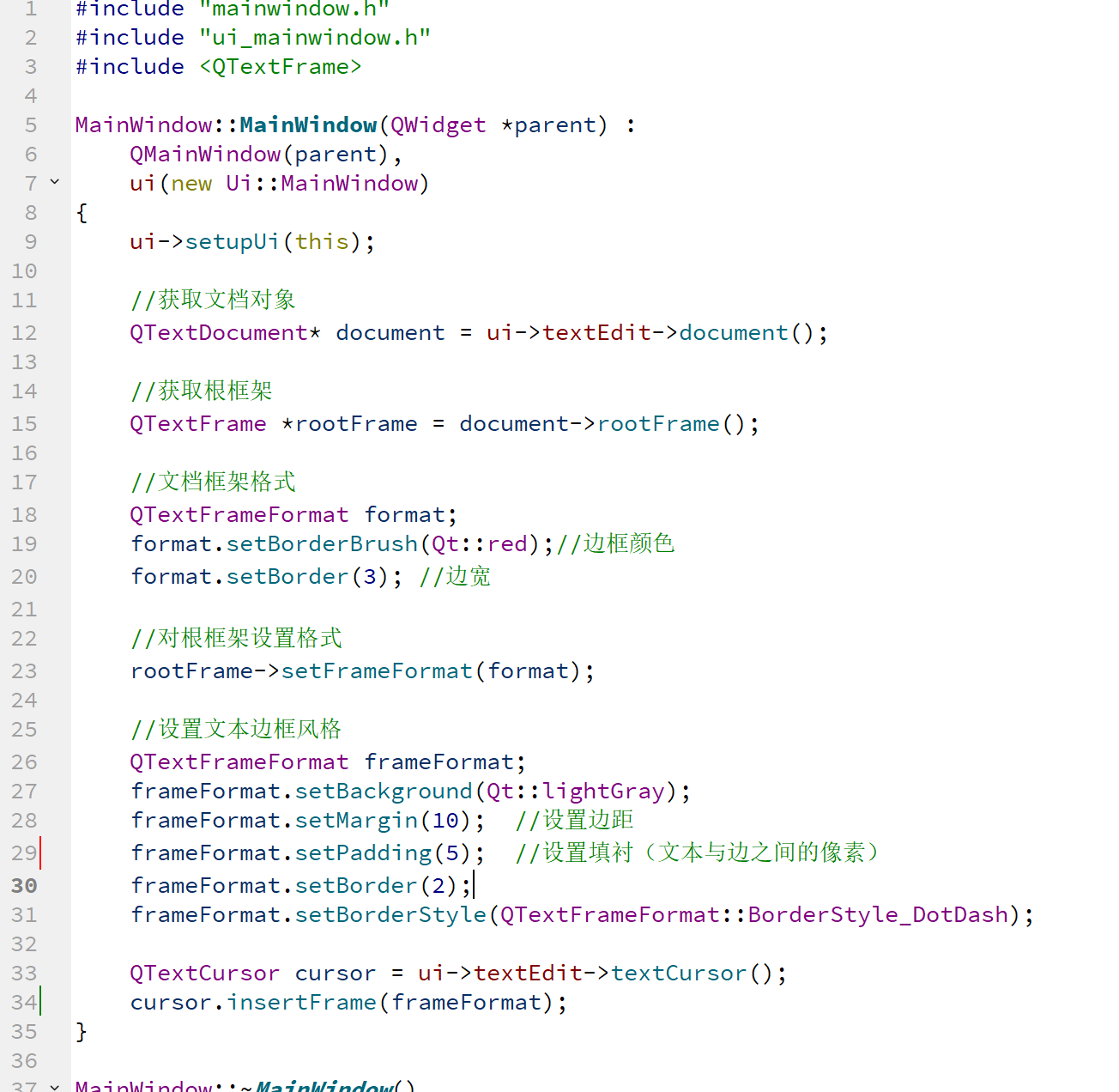Click the comment //设置边距
1119x1092 pixels.
[x=574, y=820]
